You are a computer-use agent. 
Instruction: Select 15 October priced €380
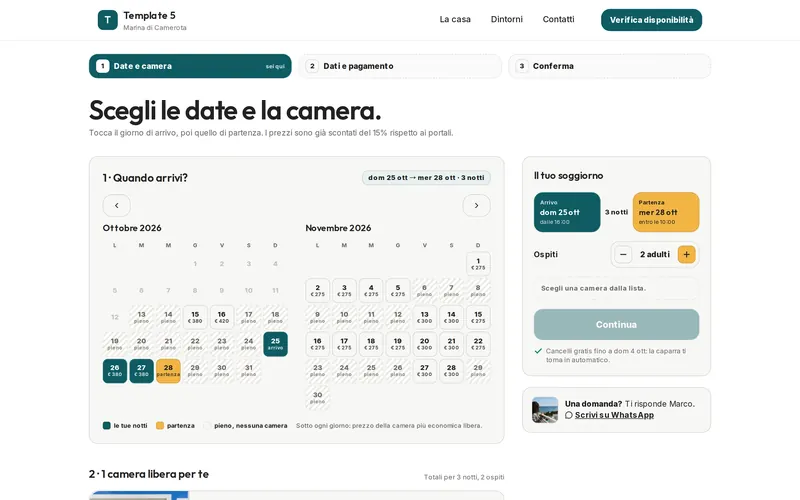pos(195,317)
